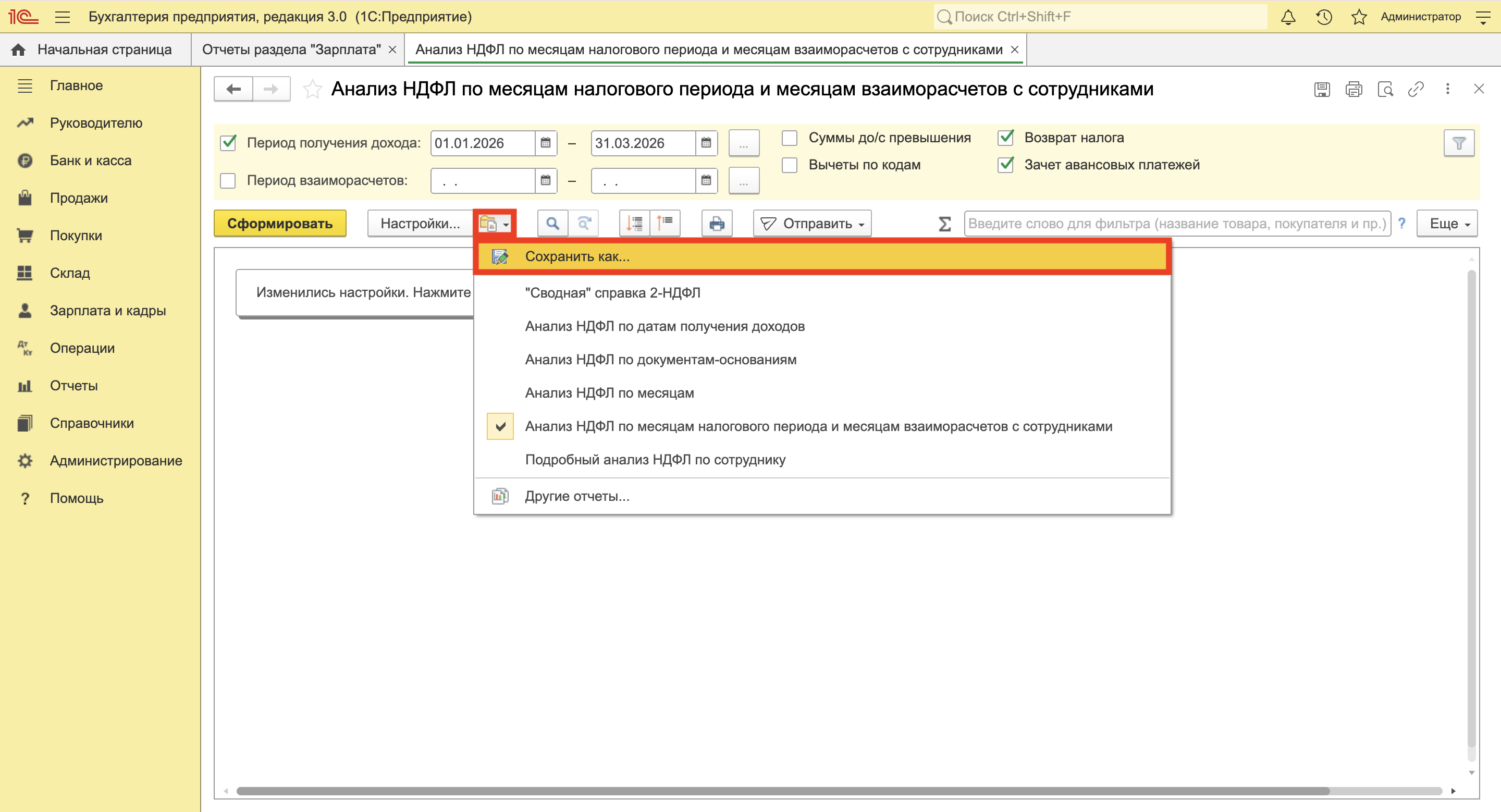Enable the Вычеты по кодам checkbox

coord(790,165)
